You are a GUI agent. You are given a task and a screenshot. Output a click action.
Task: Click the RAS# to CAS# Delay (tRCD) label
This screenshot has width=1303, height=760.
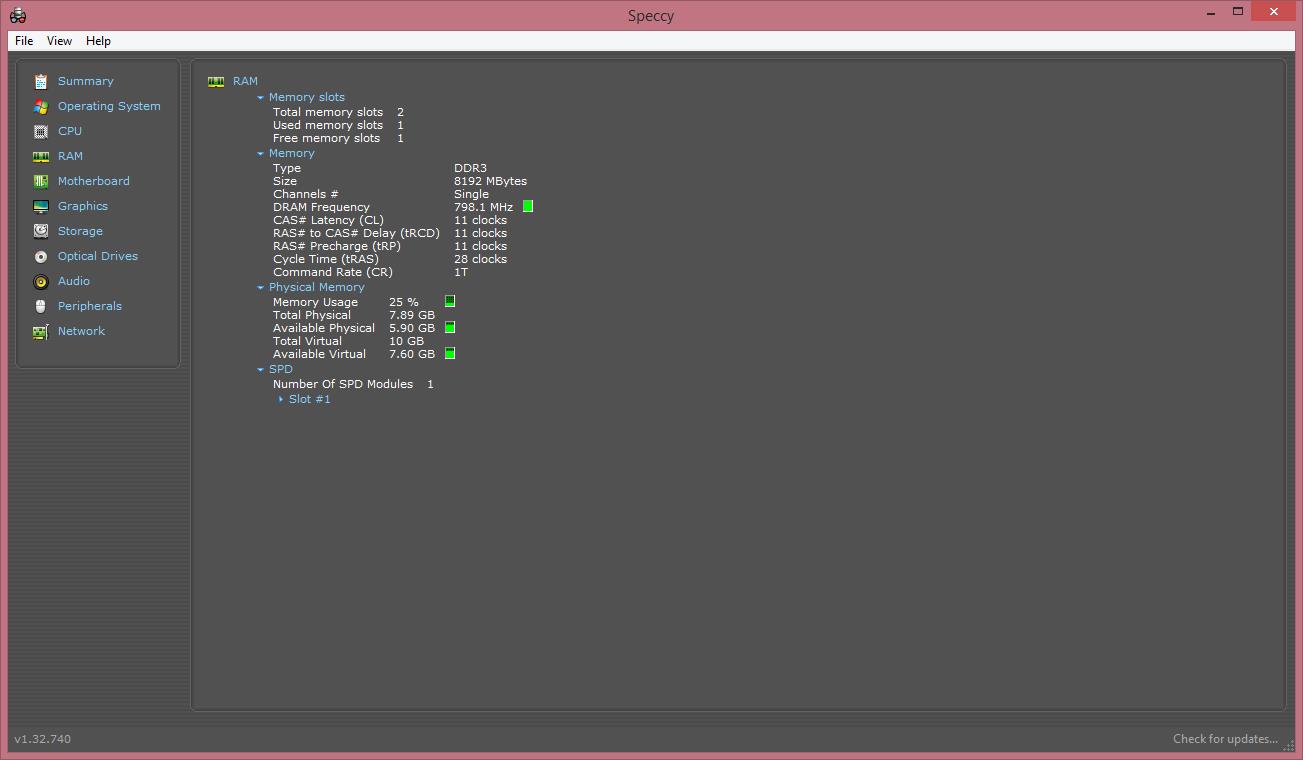356,233
